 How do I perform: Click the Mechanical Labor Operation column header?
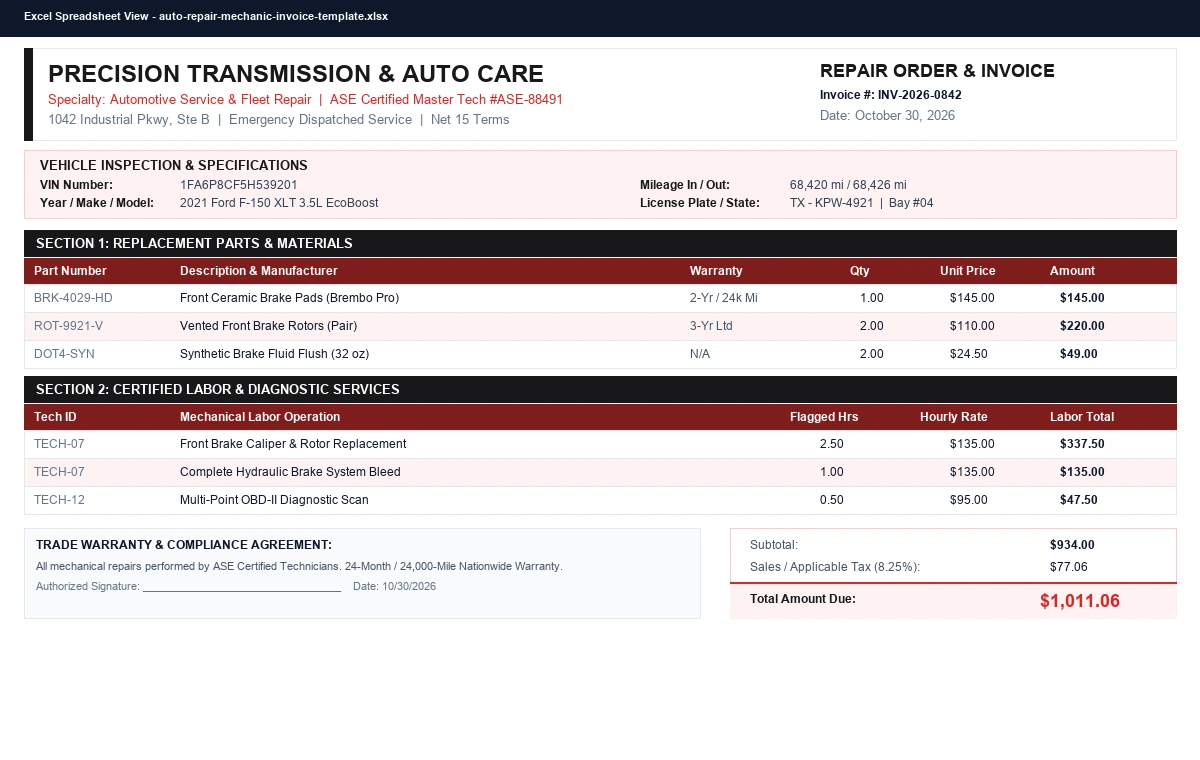tap(260, 417)
